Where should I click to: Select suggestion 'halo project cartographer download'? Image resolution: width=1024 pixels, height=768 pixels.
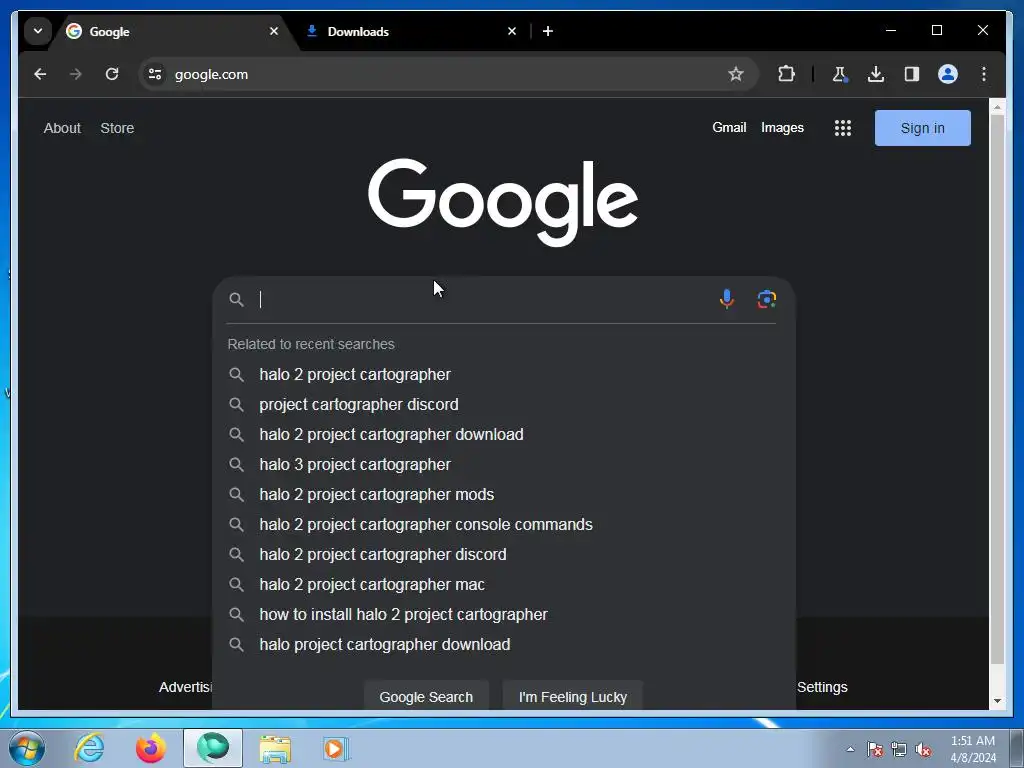[502, 645]
